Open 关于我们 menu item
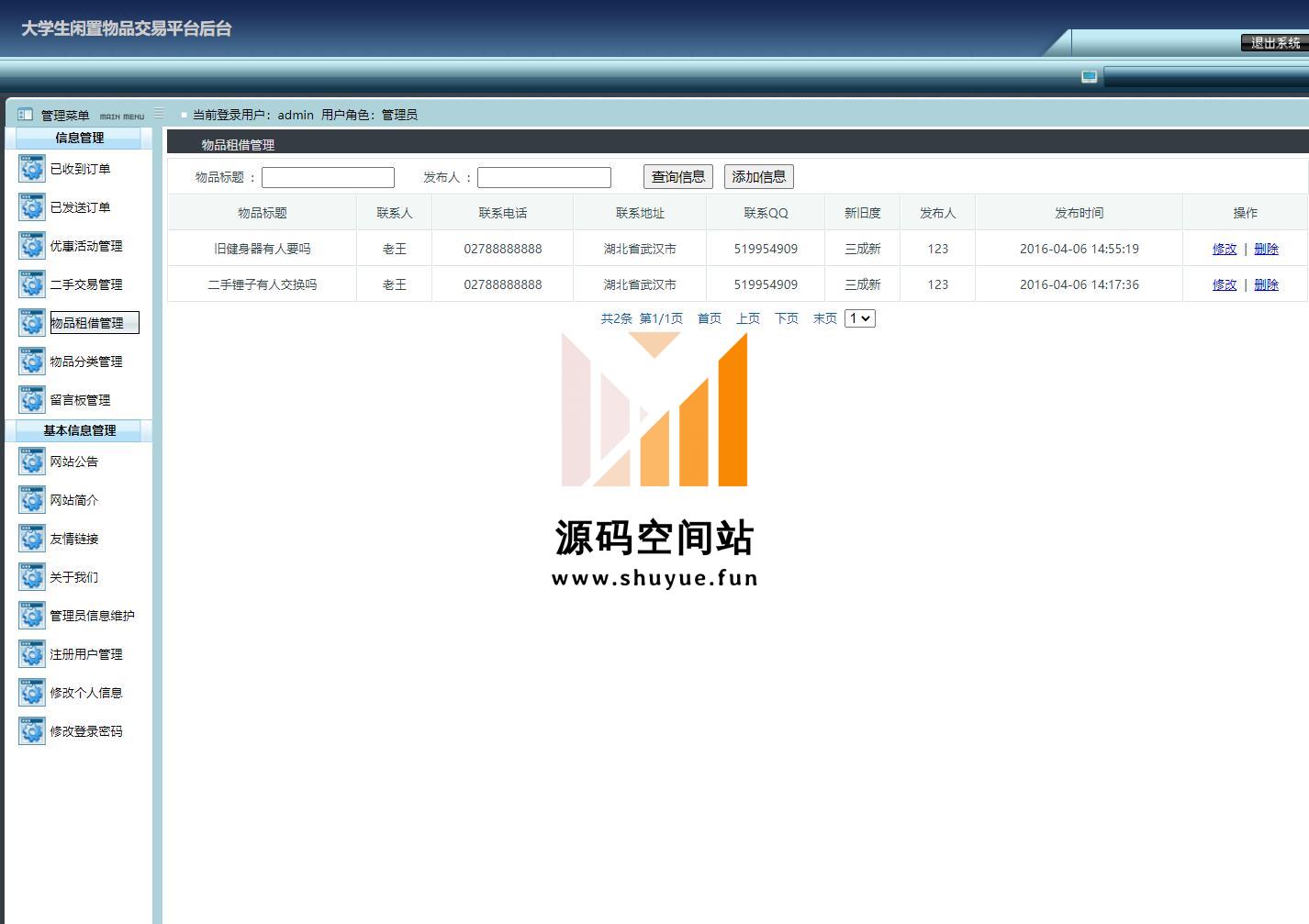The height and width of the screenshot is (924, 1309). point(74,577)
